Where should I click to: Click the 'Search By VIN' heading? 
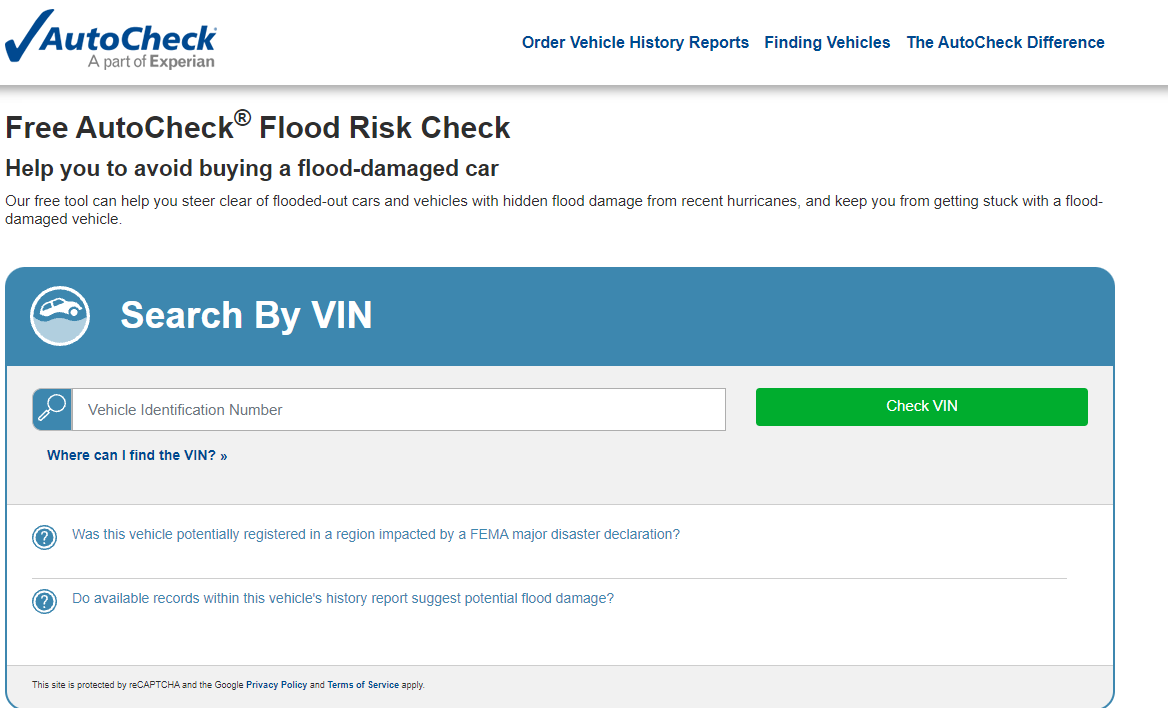click(246, 316)
